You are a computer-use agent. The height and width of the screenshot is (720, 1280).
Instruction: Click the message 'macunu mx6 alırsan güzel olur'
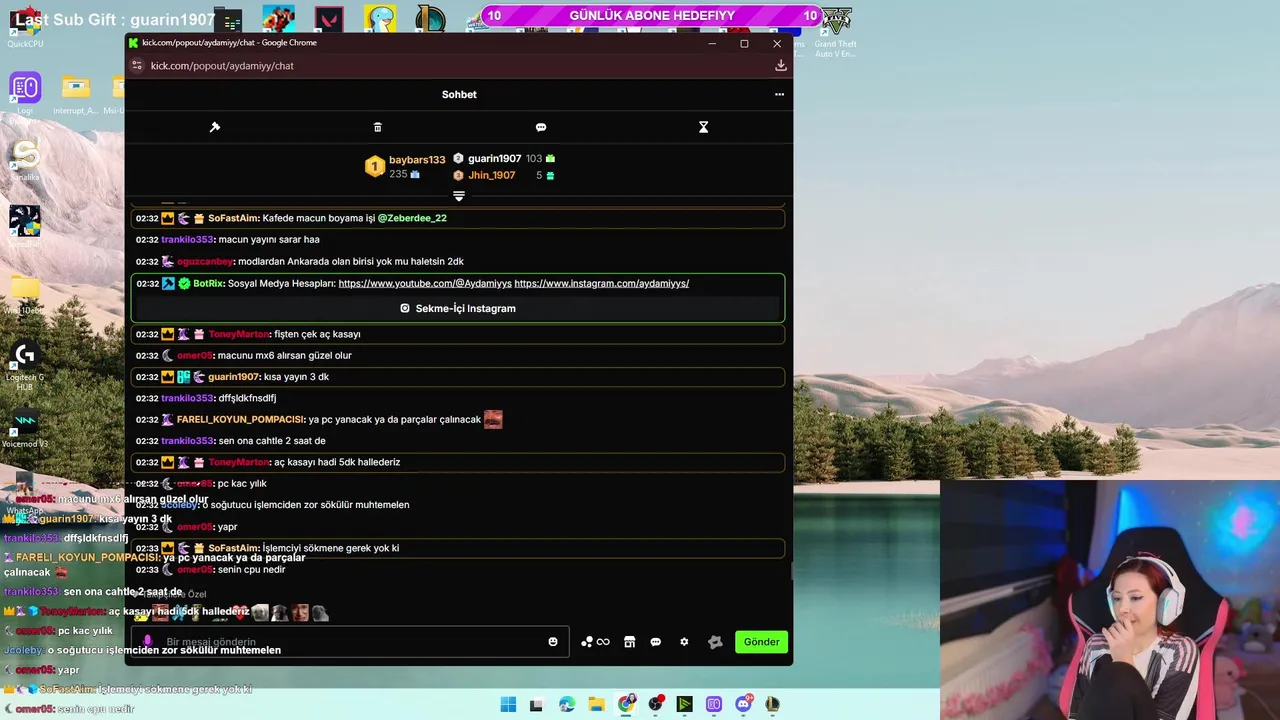click(285, 355)
